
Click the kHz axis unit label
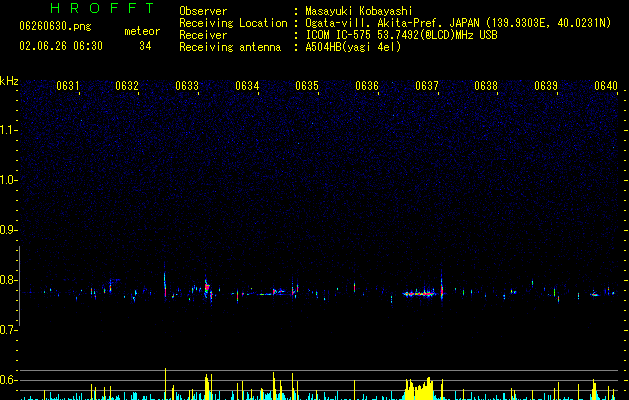click(x=9, y=81)
